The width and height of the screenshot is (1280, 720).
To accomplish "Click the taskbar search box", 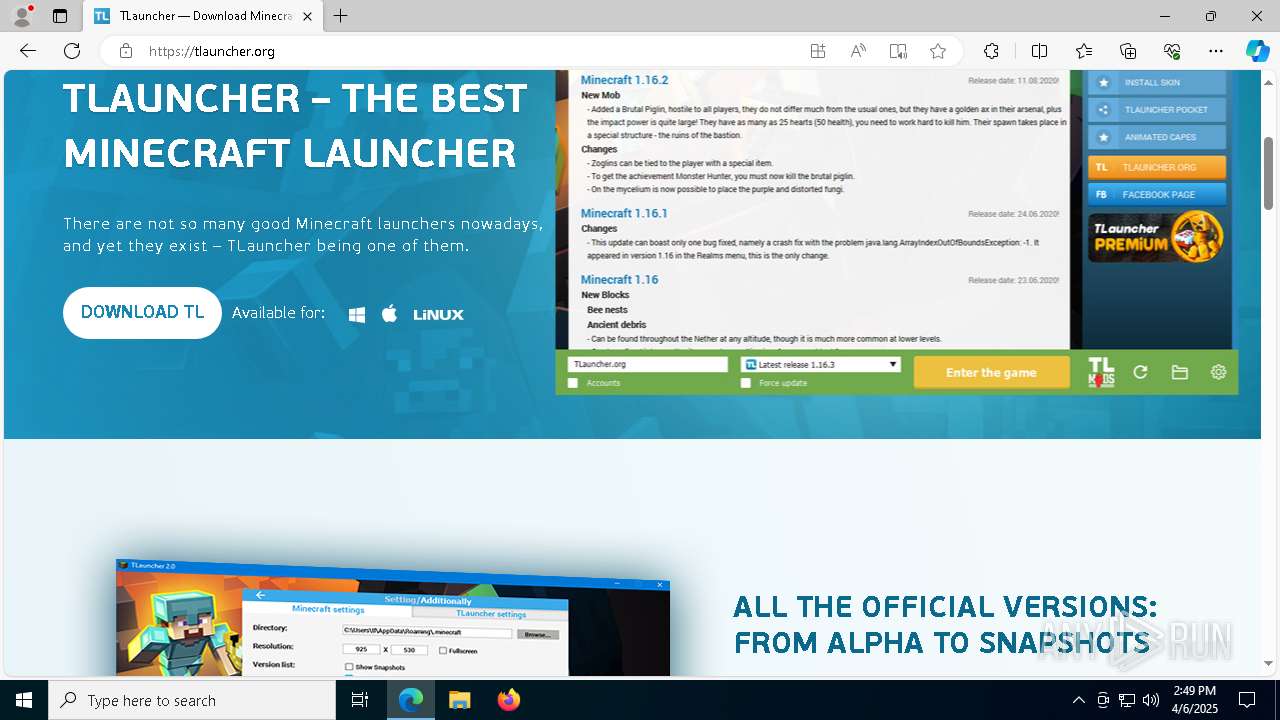I will [x=192, y=700].
